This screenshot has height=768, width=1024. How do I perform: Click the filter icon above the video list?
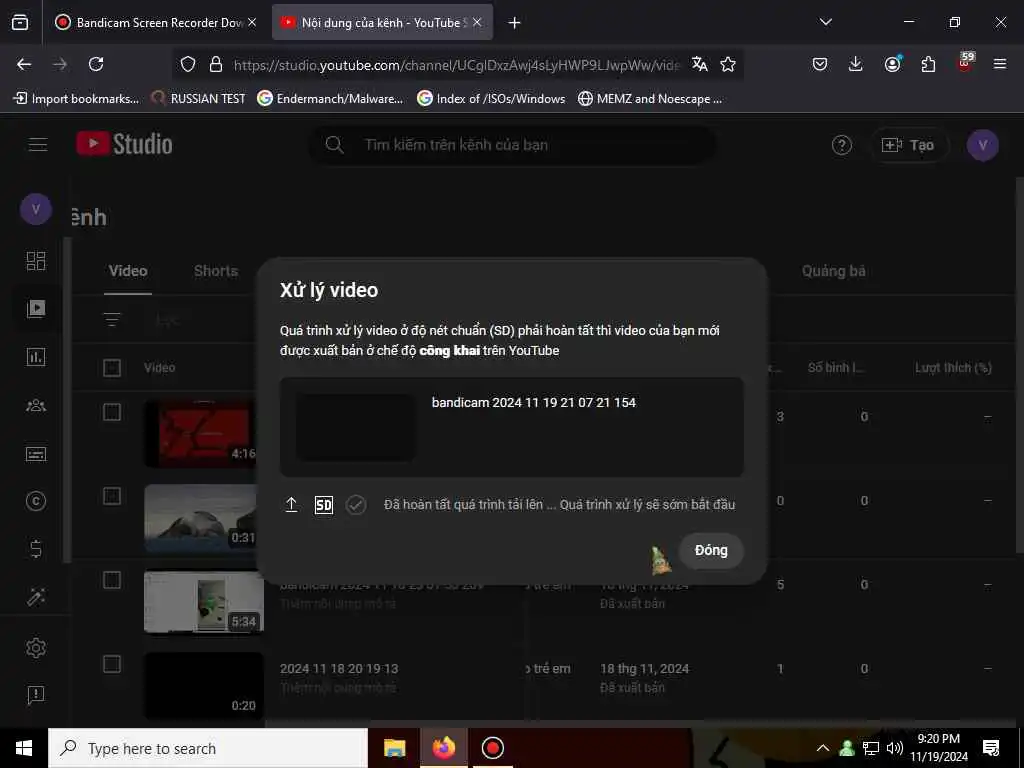click(112, 319)
